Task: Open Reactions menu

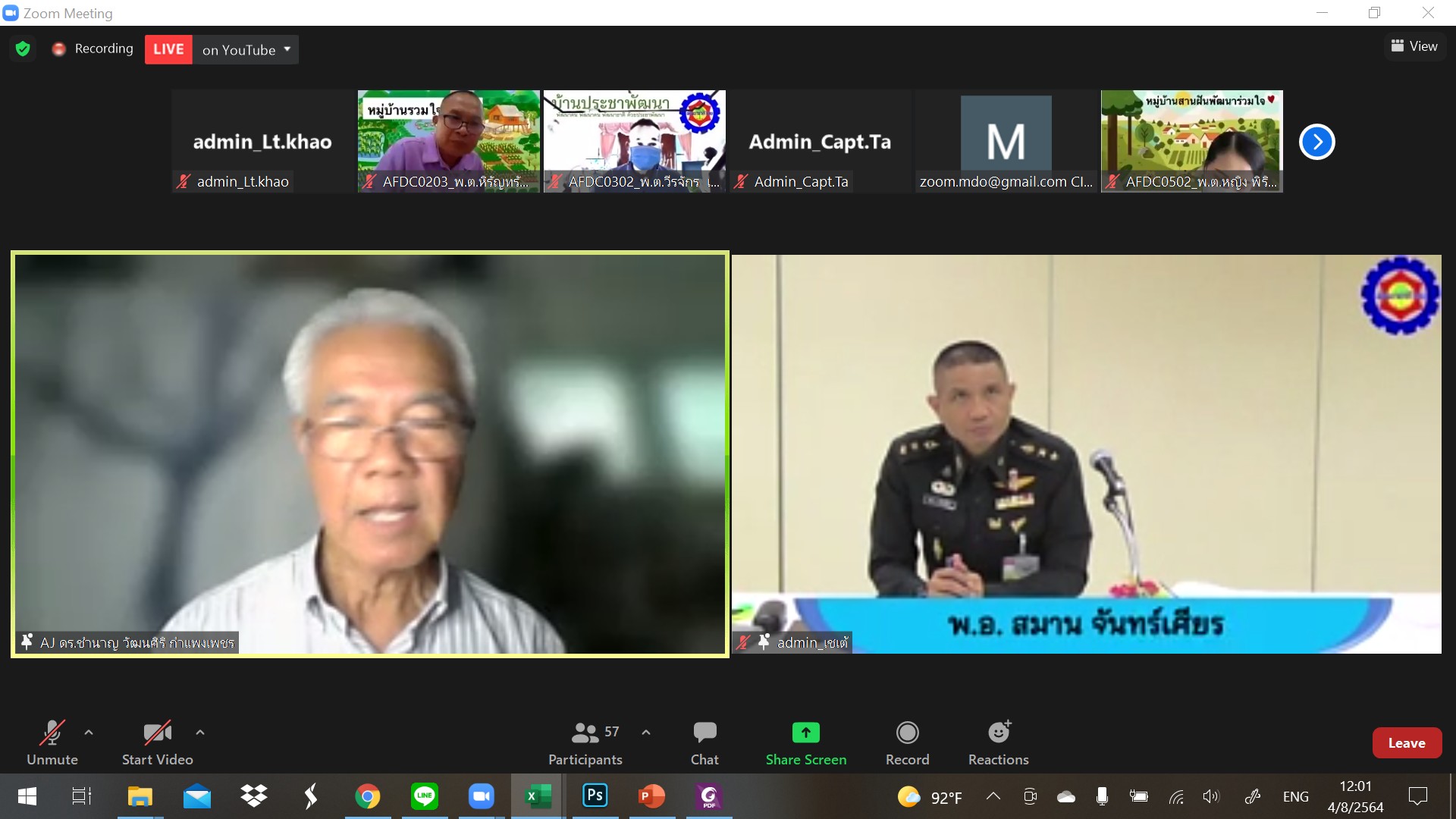Action: click(999, 743)
